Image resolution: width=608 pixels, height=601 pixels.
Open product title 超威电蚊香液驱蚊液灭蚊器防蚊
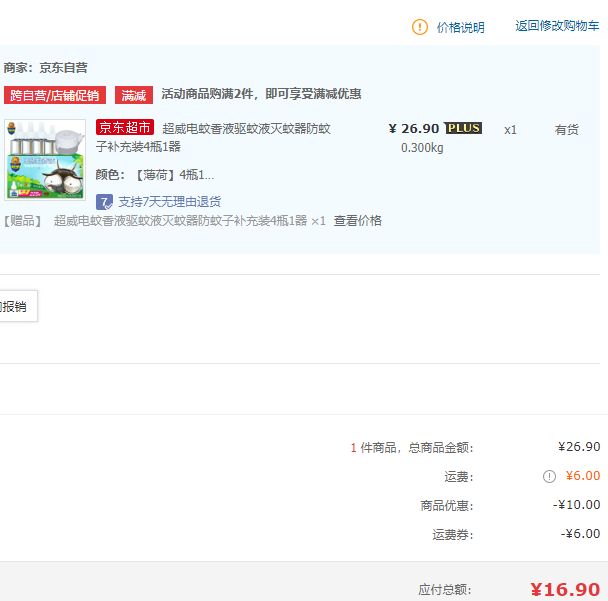[x=246, y=129]
